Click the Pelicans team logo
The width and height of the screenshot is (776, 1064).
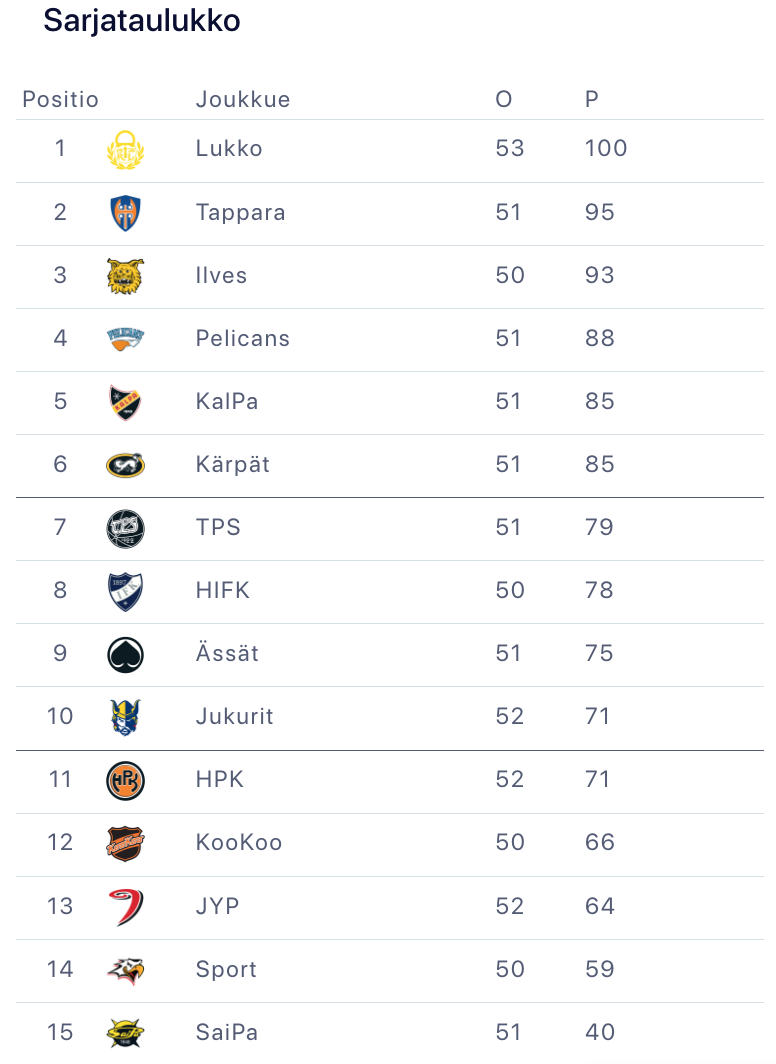125,339
